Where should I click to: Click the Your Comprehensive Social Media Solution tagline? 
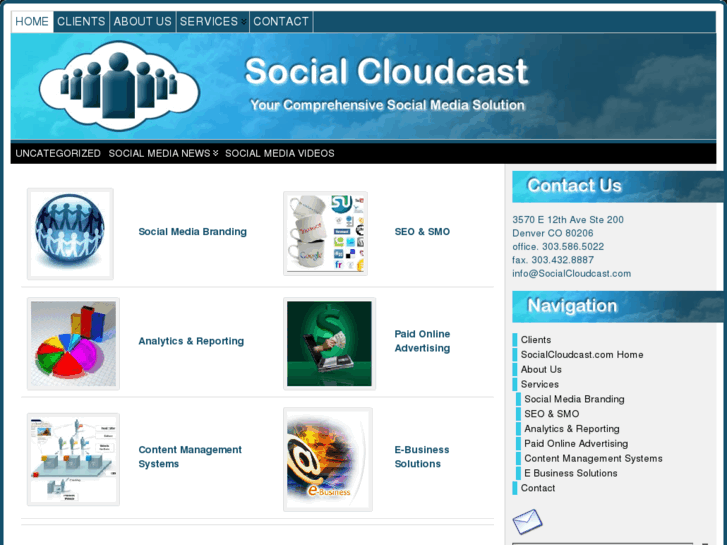click(387, 105)
